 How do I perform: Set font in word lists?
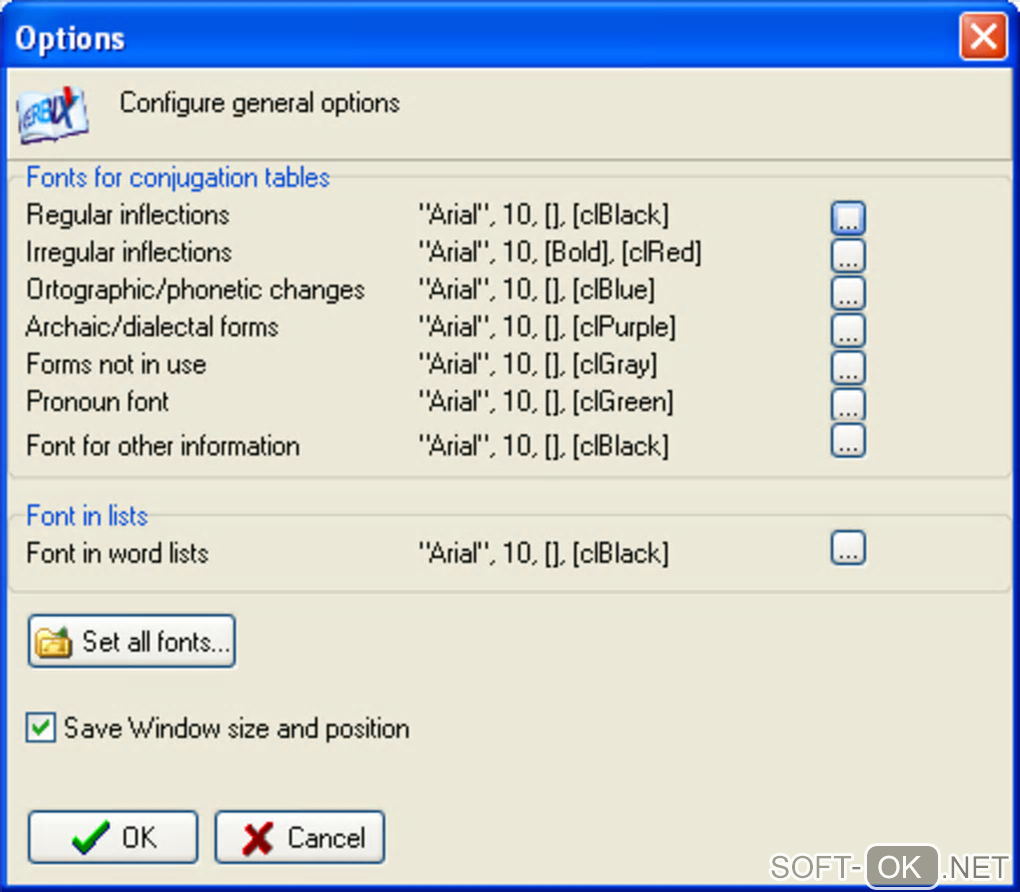coord(848,548)
